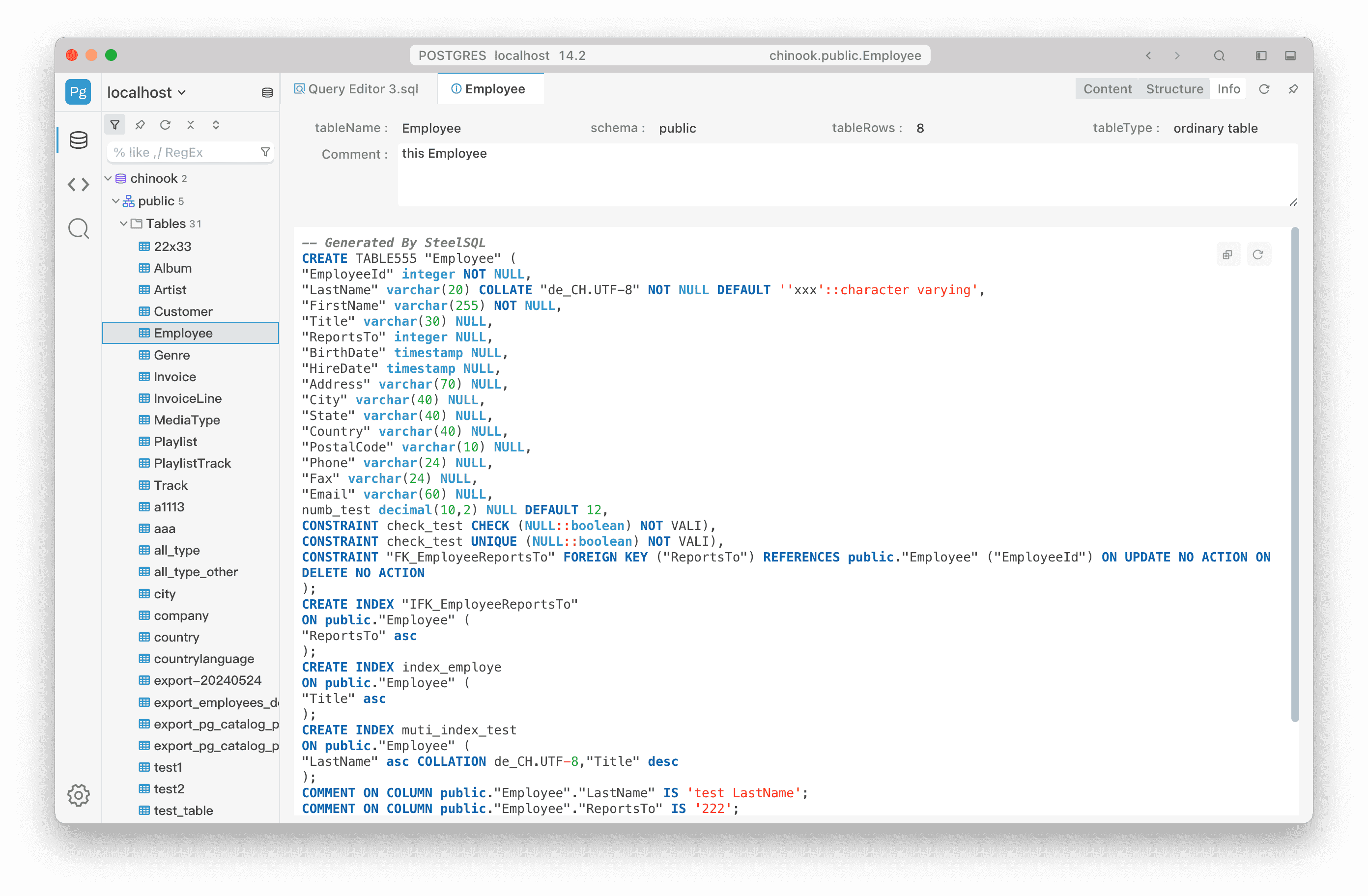Select the database navigator icon in left rail
The height and width of the screenshot is (896, 1368).
[x=78, y=139]
